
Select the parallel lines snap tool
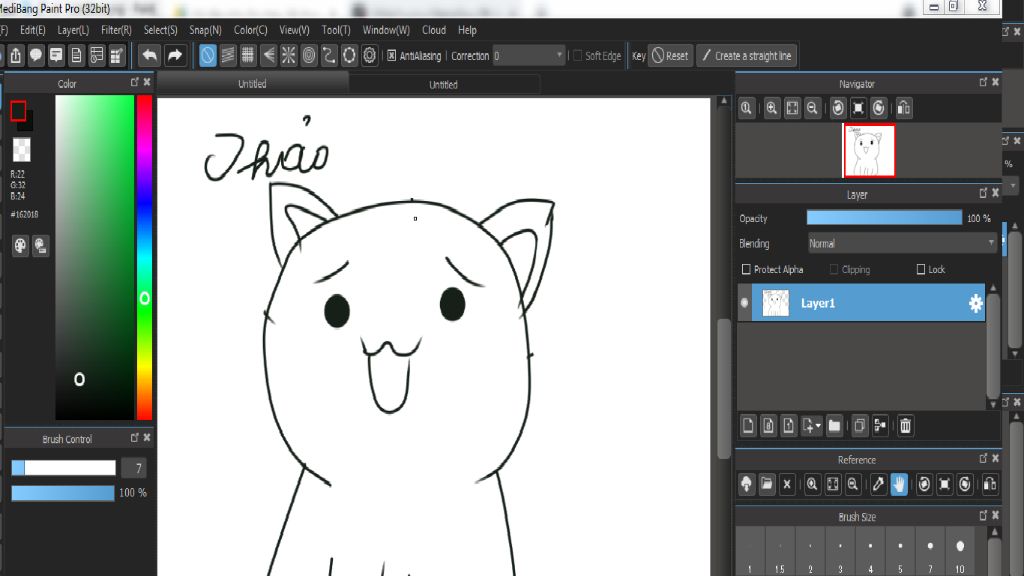[228, 56]
